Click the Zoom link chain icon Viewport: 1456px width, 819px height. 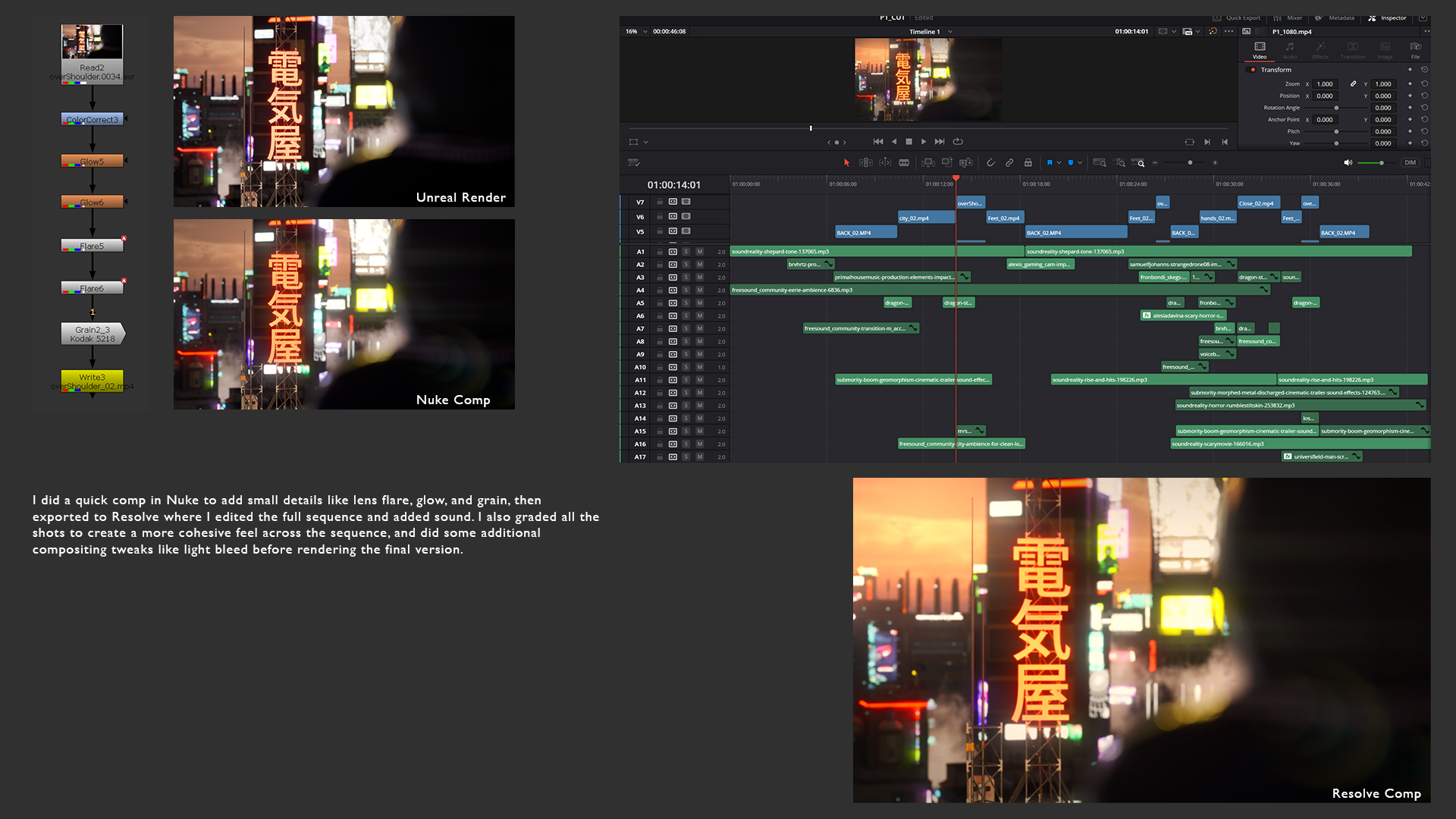coord(1353,84)
